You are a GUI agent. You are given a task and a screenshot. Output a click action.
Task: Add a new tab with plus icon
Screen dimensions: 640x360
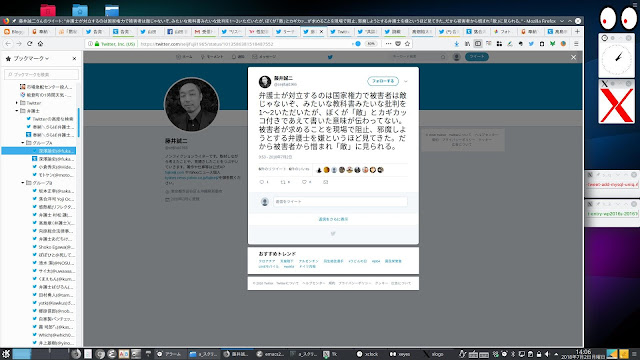click(577, 31)
